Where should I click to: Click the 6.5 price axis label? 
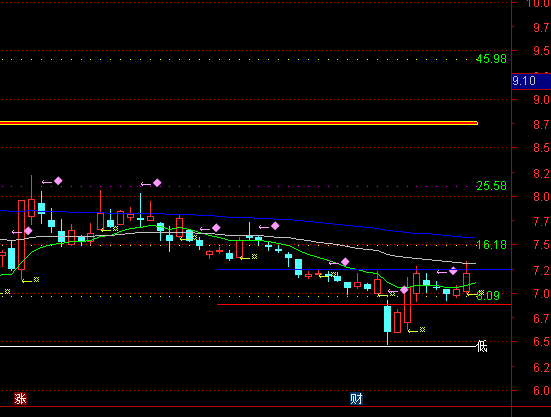[x=541, y=342]
